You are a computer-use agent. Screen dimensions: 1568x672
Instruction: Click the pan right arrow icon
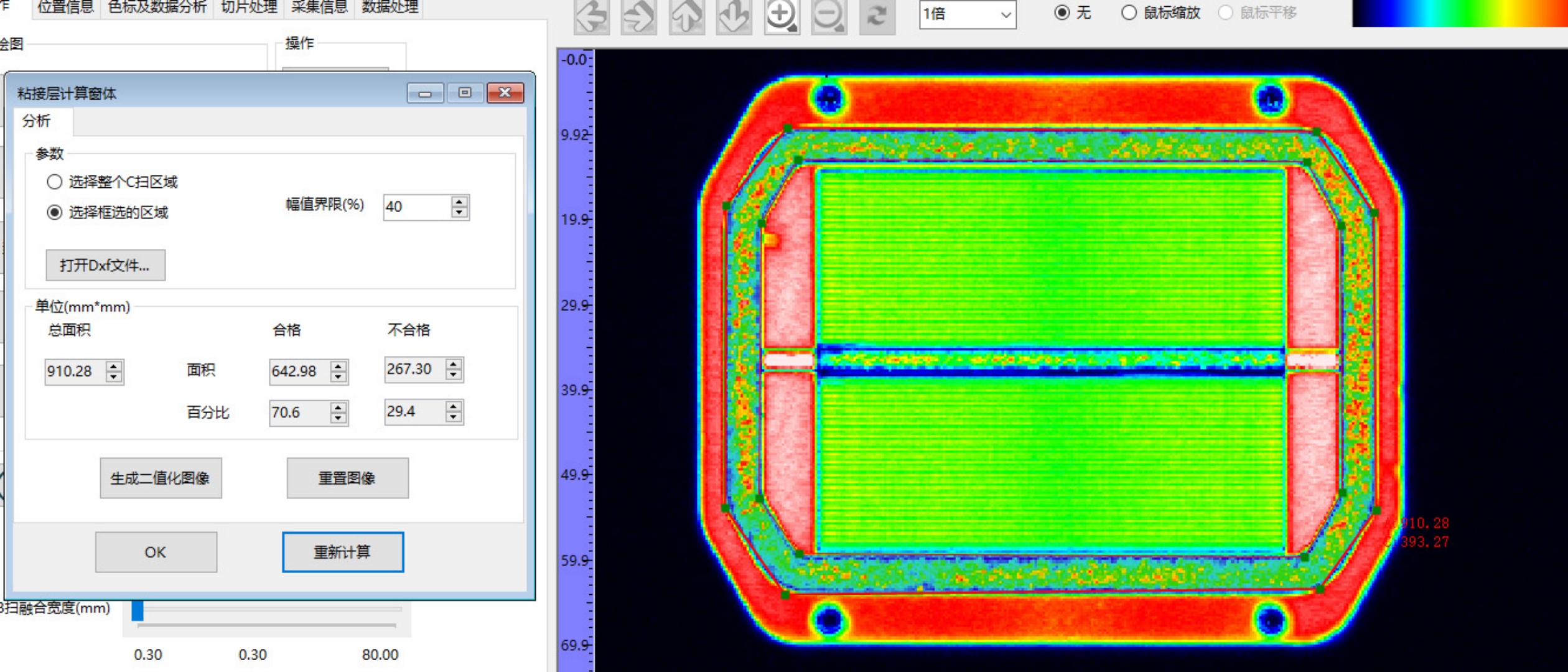(639, 16)
